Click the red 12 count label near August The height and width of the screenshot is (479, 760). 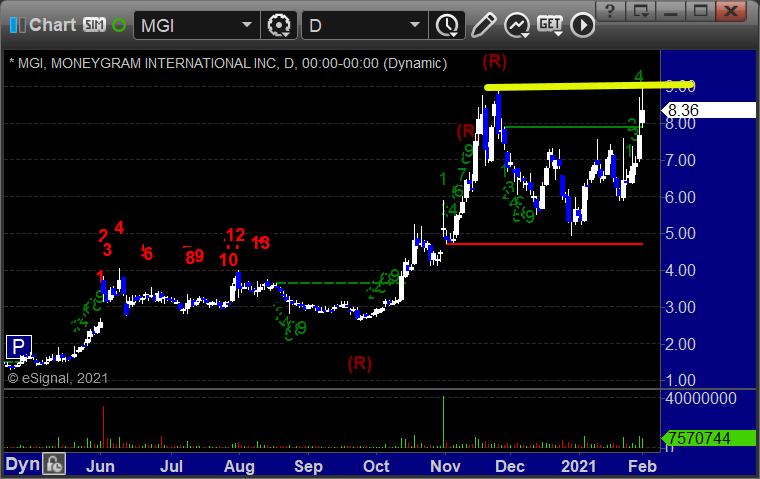236,235
